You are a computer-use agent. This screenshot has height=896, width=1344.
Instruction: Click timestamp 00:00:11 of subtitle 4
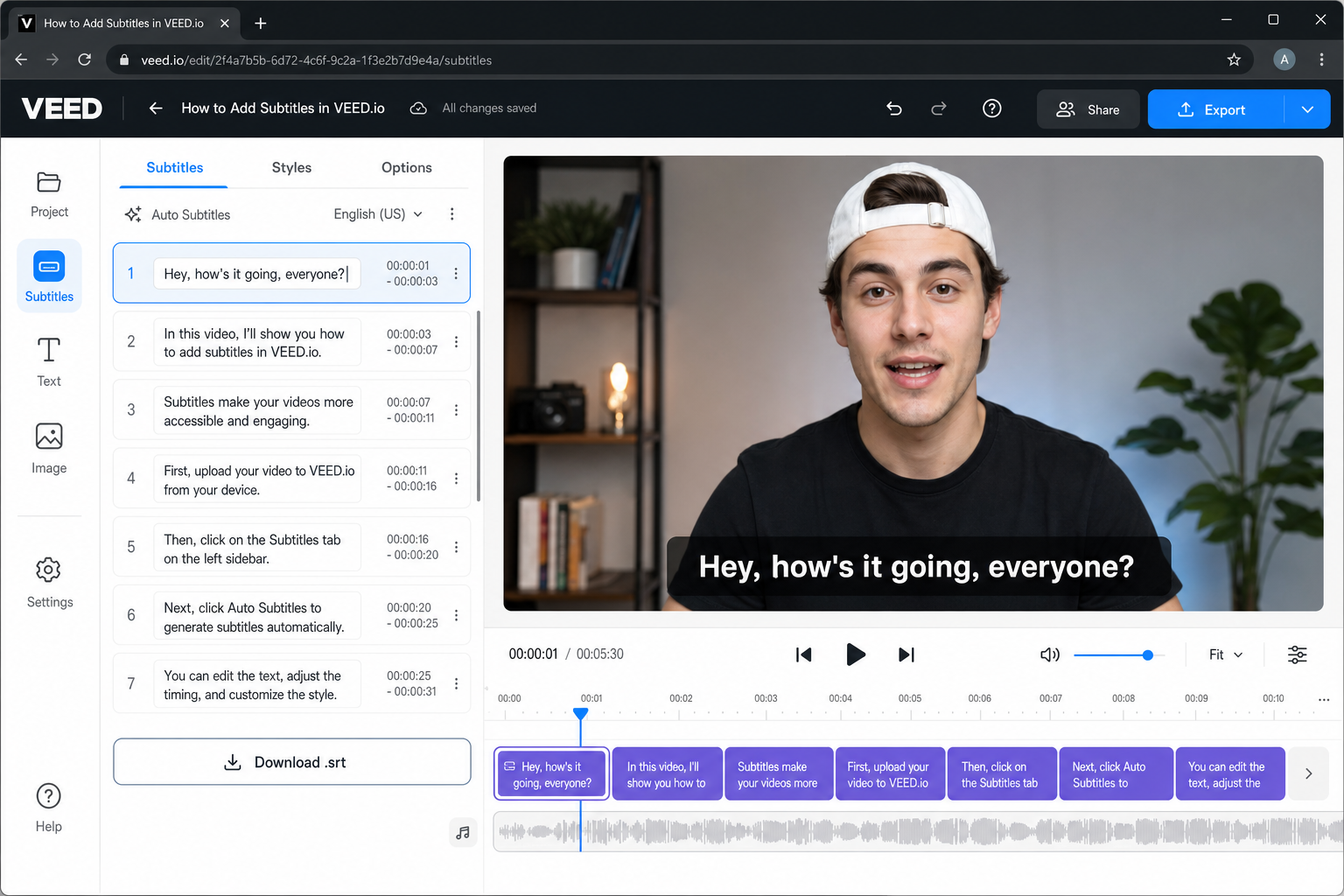pyautogui.click(x=408, y=471)
